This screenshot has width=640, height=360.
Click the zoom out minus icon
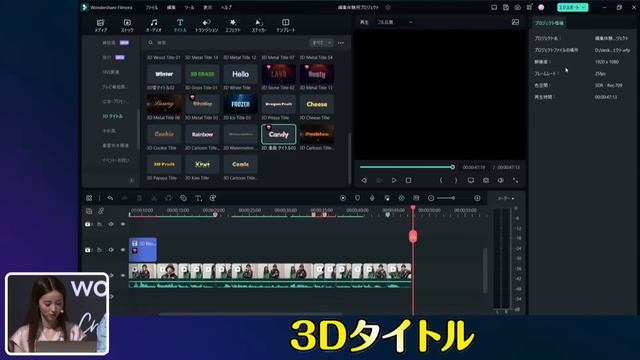[431, 198]
